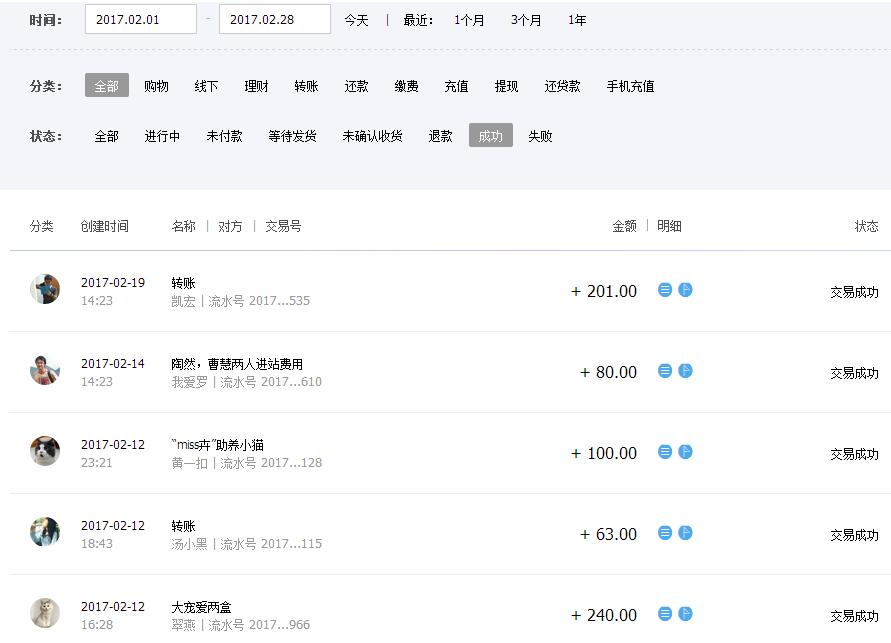Select 购物 category filter
Screen dimensions: 891x643
(x=156, y=87)
